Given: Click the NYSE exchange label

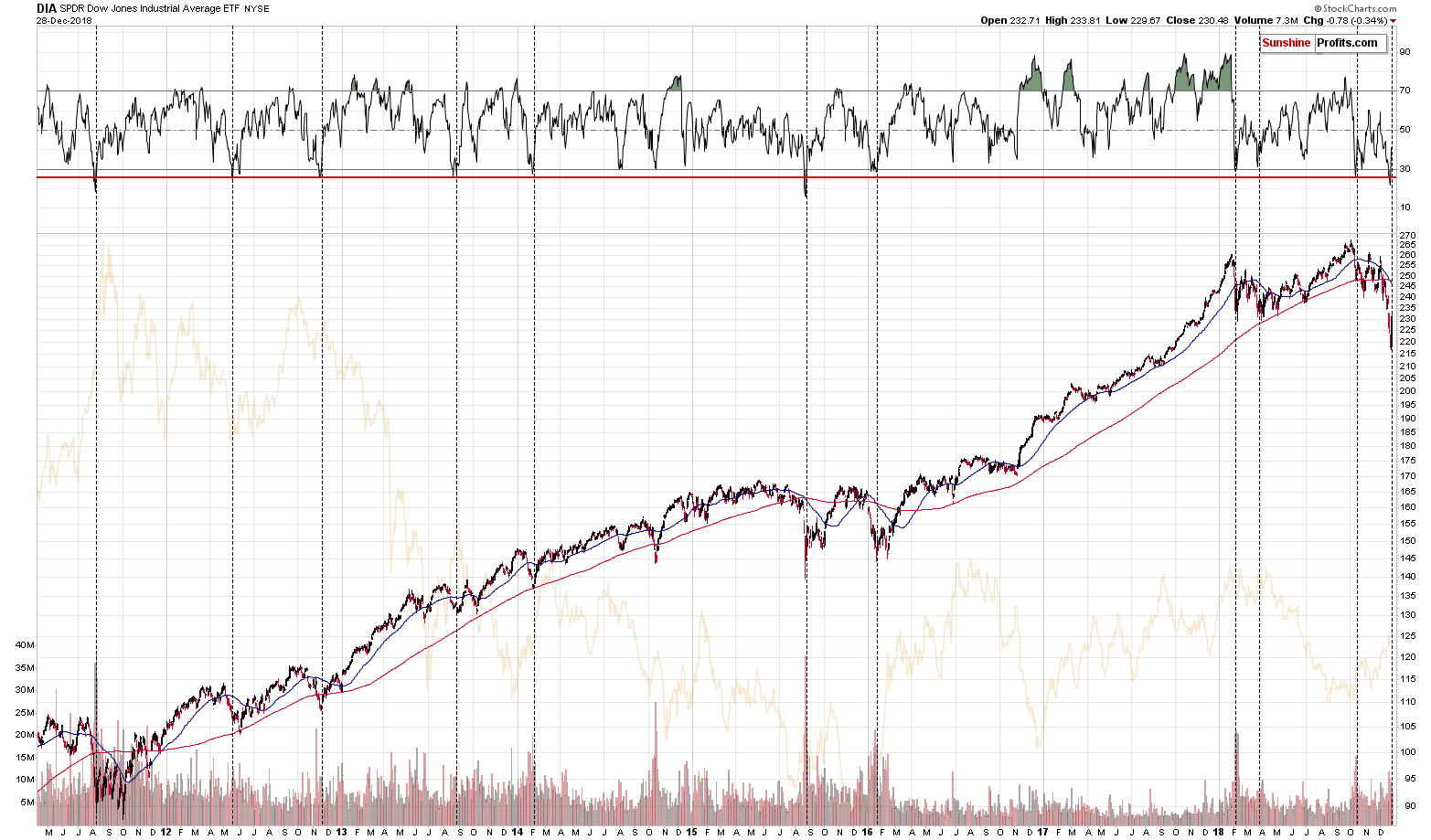Looking at the screenshot, I should pyautogui.click(x=257, y=9).
